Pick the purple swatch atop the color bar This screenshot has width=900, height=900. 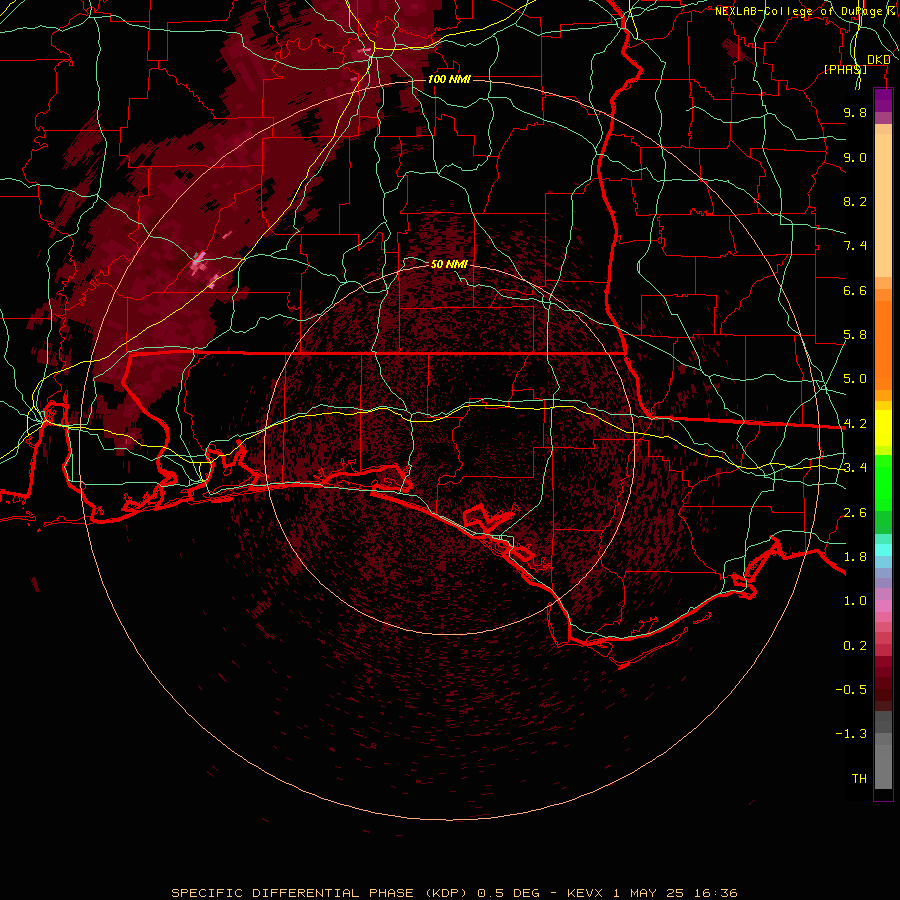pyautogui.click(x=883, y=100)
